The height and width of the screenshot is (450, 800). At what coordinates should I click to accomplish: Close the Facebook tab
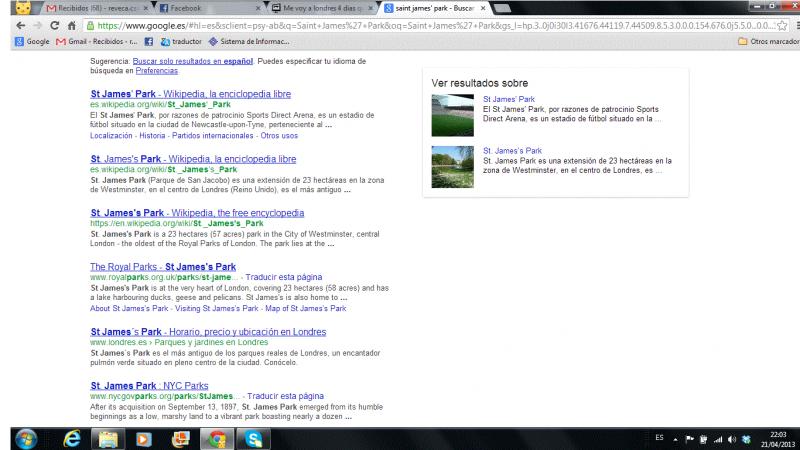[257, 8]
